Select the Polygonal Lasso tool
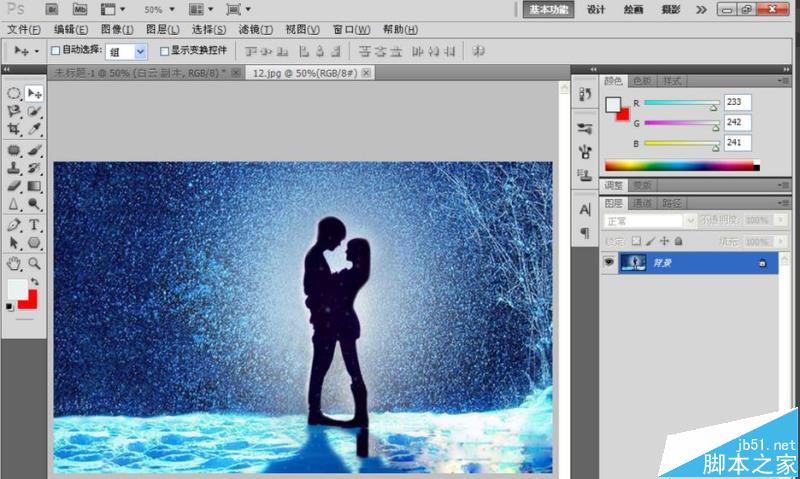The width and height of the screenshot is (800, 479). pyautogui.click(x=14, y=111)
